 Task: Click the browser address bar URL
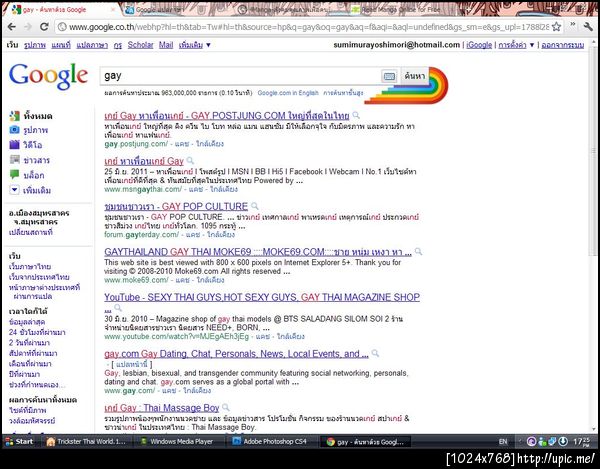point(308,27)
